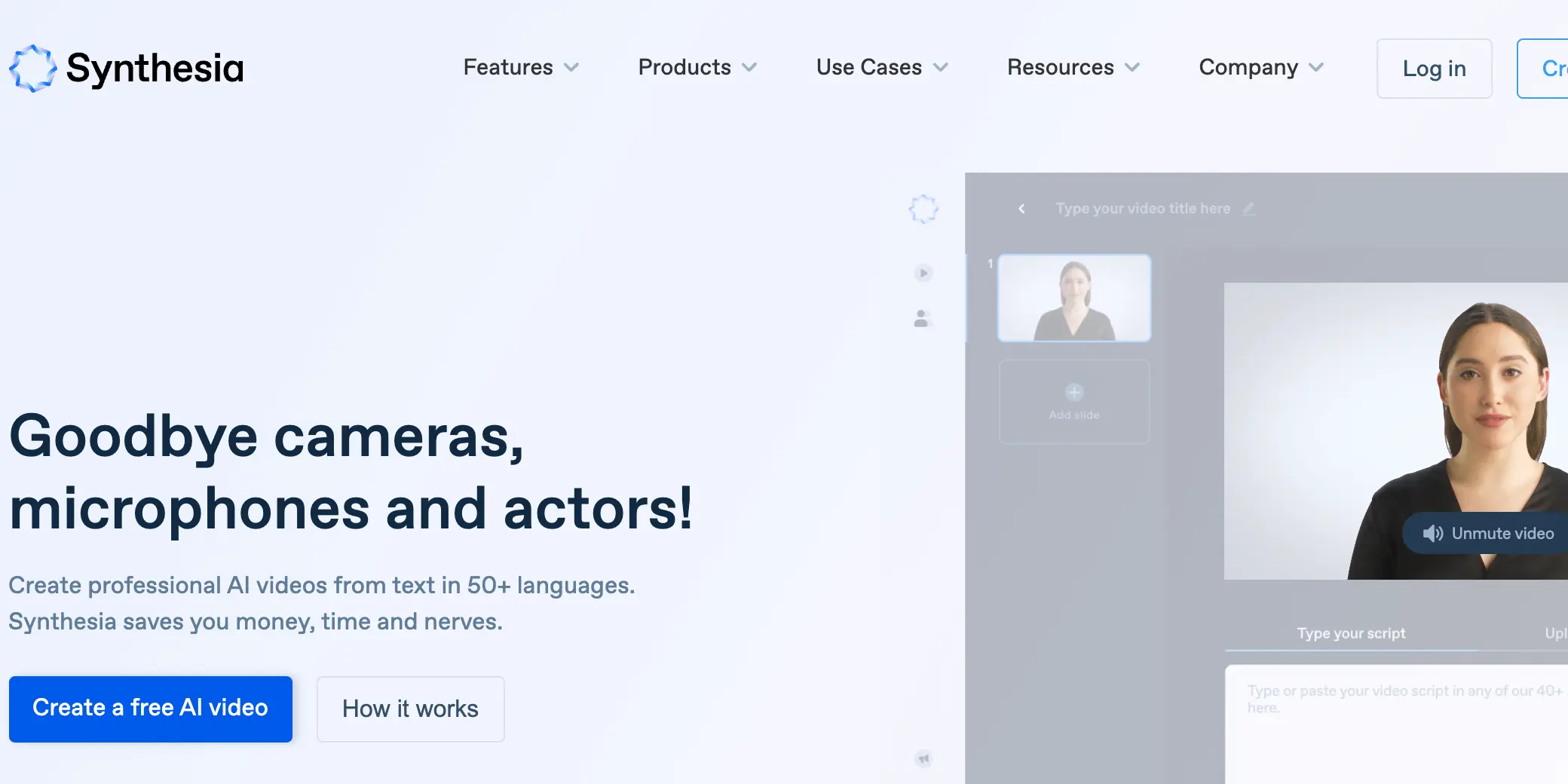Click the pencil edit icon beside title
This screenshot has width=1568, height=784.
point(1249,208)
